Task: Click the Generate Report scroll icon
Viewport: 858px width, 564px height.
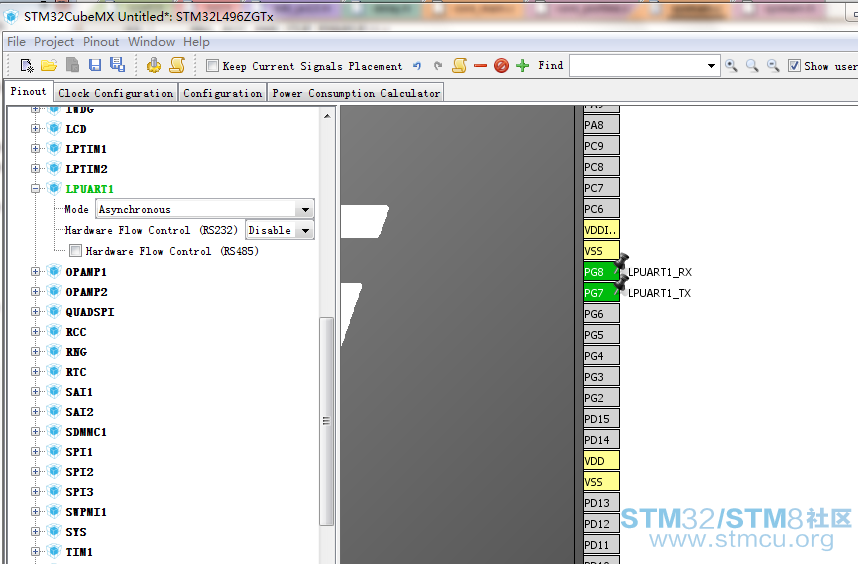Action: pyautogui.click(x=177, y=65)
